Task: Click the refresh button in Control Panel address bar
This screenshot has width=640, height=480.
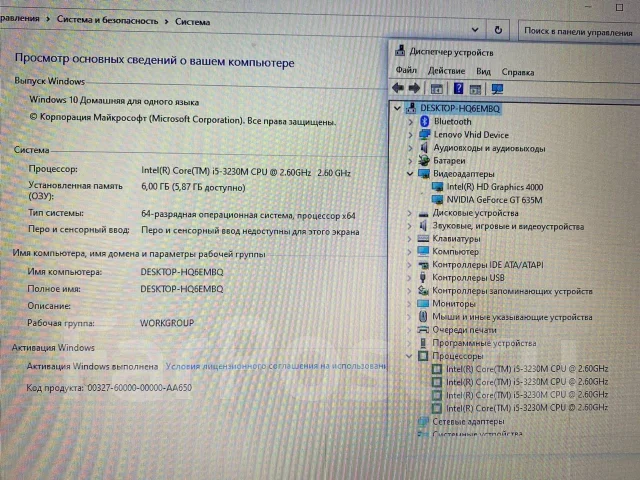Action: (498, 30)
